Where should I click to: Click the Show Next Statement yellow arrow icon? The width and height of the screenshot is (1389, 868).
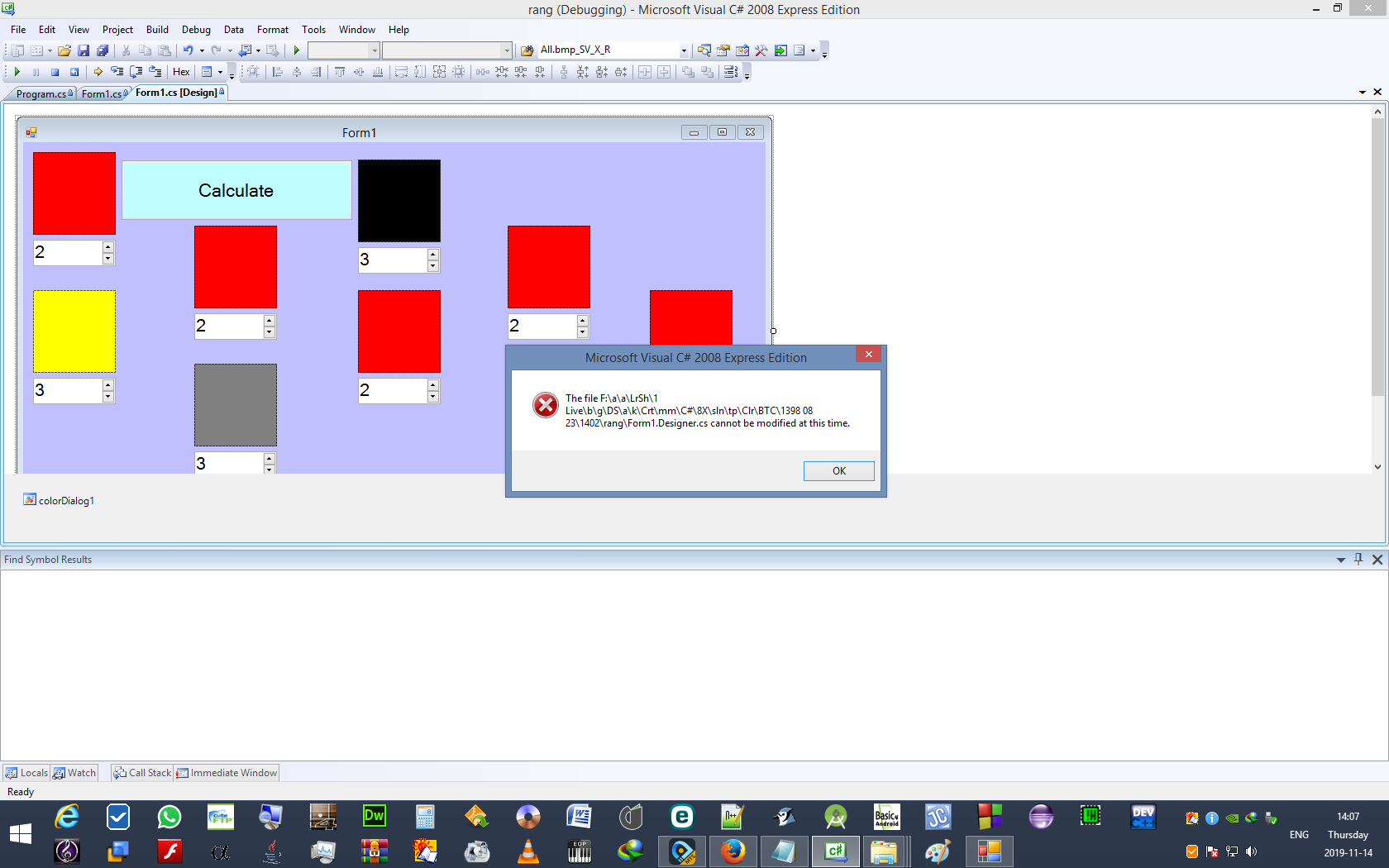pyautogui.click(x=98, y=72)
